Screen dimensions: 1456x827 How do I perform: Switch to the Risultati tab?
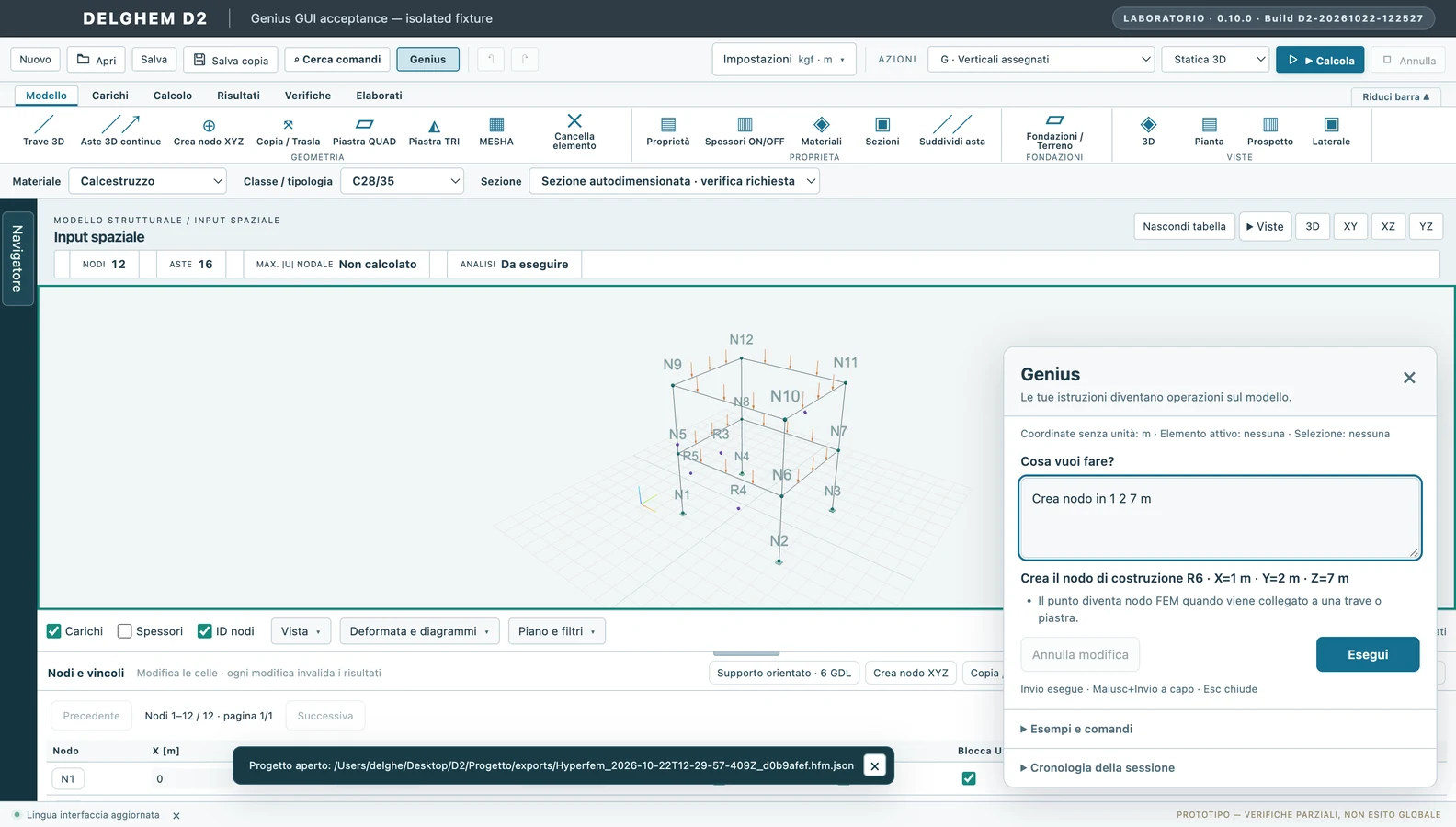[x=238, y=96]
